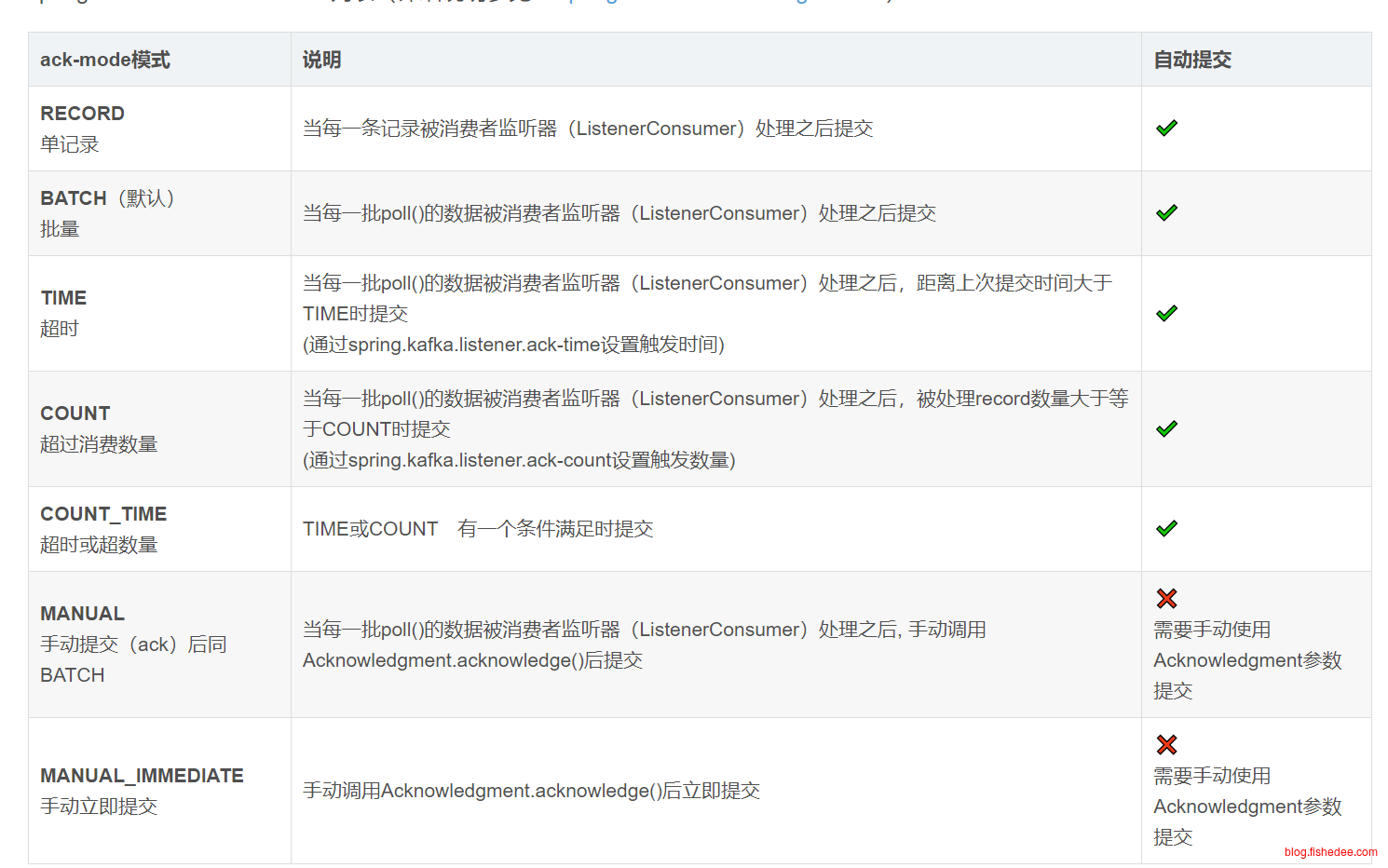
Task: Click the red X in the MANUAL row
Action: 1166,599
